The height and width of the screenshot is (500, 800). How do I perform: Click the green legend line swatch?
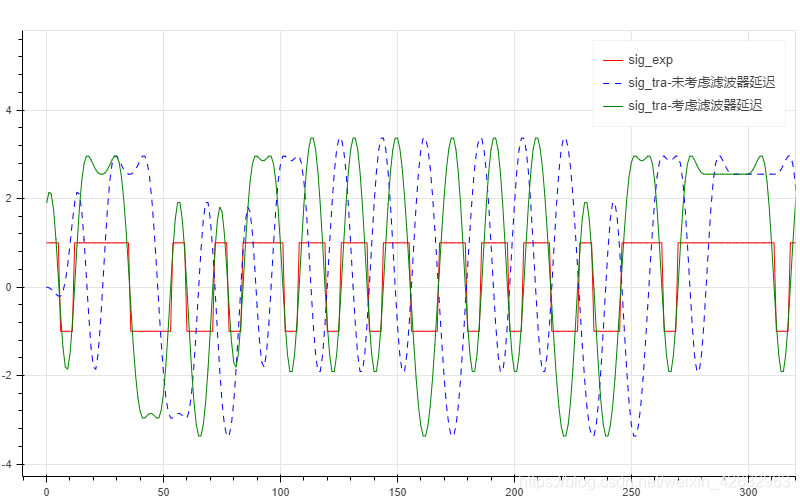pyautogui.click(x=613, y=106)
